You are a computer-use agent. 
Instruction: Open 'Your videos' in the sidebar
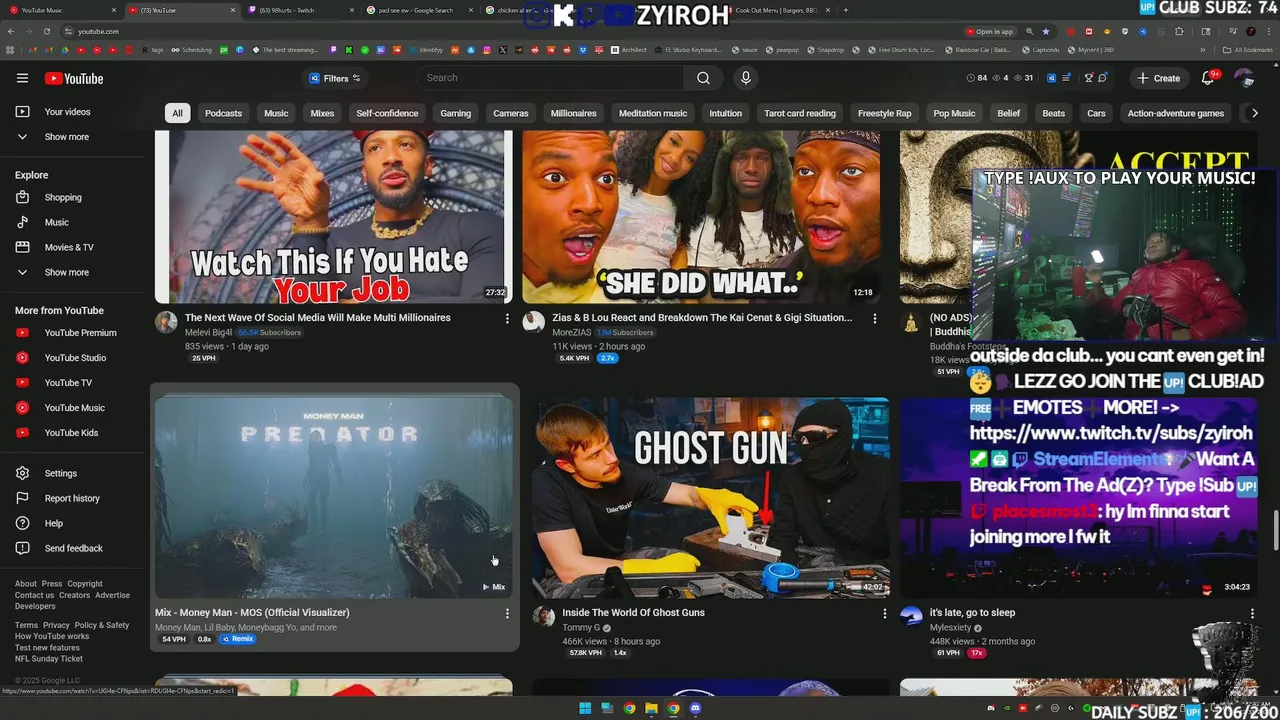(67, 112)
